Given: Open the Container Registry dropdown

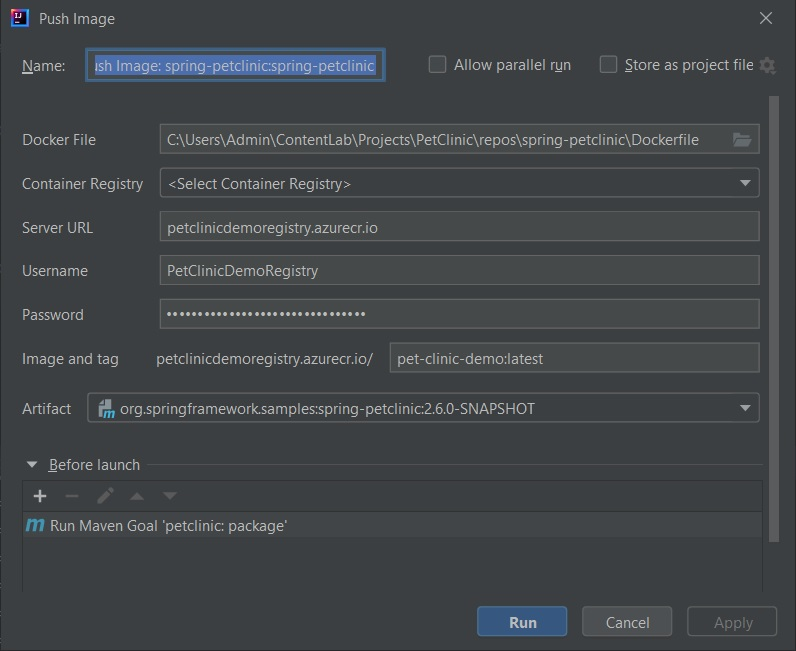Looking at the screenshot, I should (745, 183).
